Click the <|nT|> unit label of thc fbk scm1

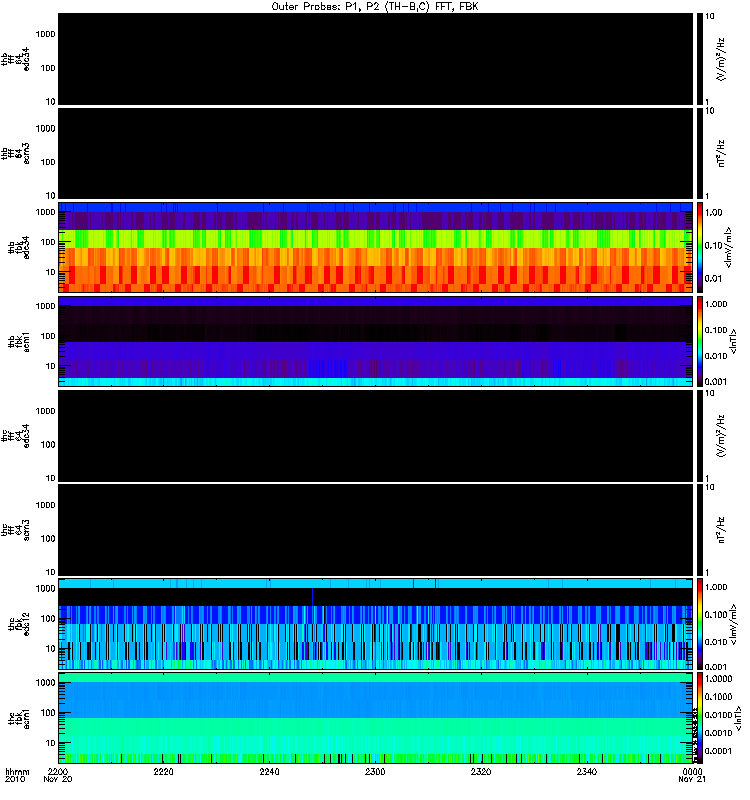pos(739,718)
